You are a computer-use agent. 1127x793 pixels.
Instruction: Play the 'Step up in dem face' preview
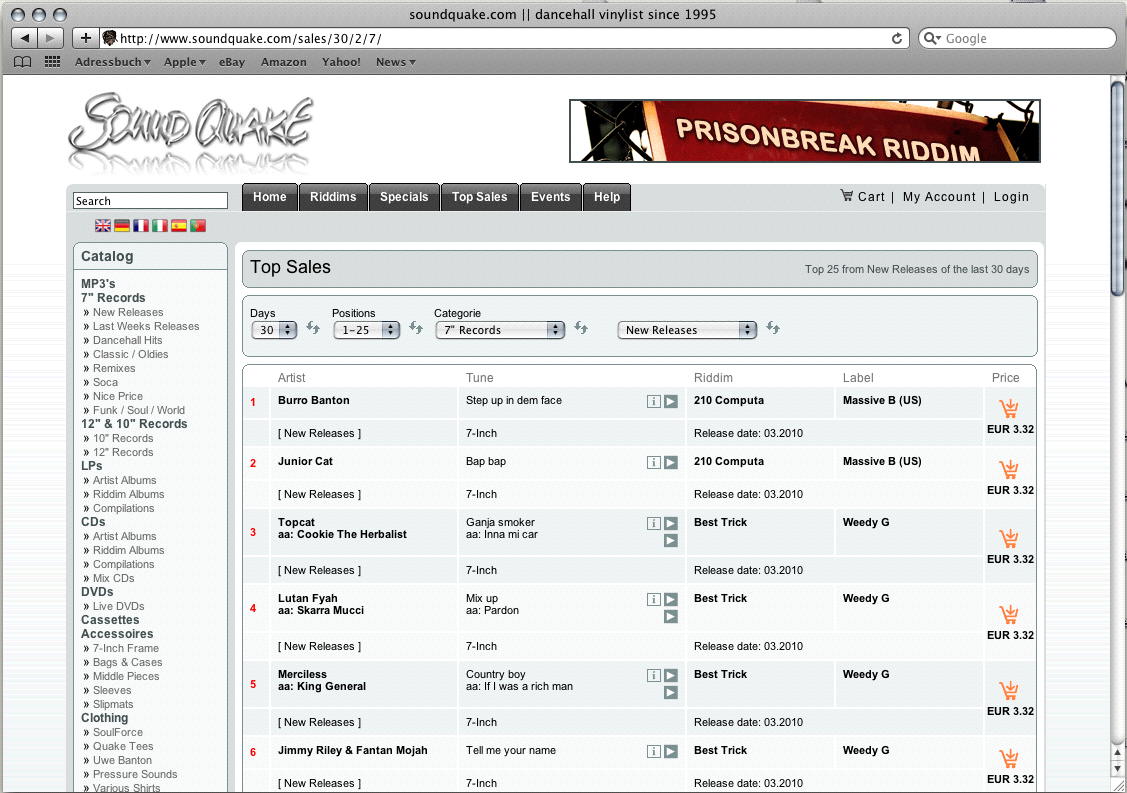671,401
